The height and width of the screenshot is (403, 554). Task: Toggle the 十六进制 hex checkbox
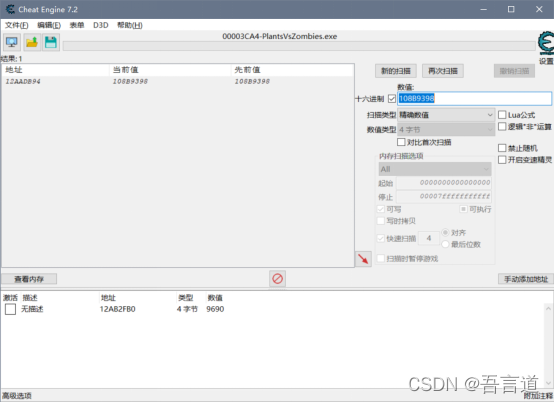(x=391, y=99)
